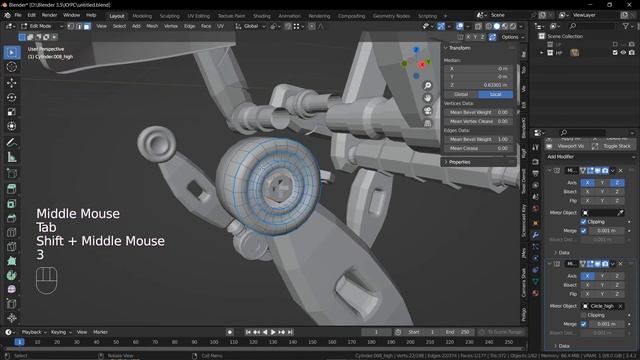Select the Cursor tool in the viewport toolbar
640x360 pixels.
[x=11, y=67]
